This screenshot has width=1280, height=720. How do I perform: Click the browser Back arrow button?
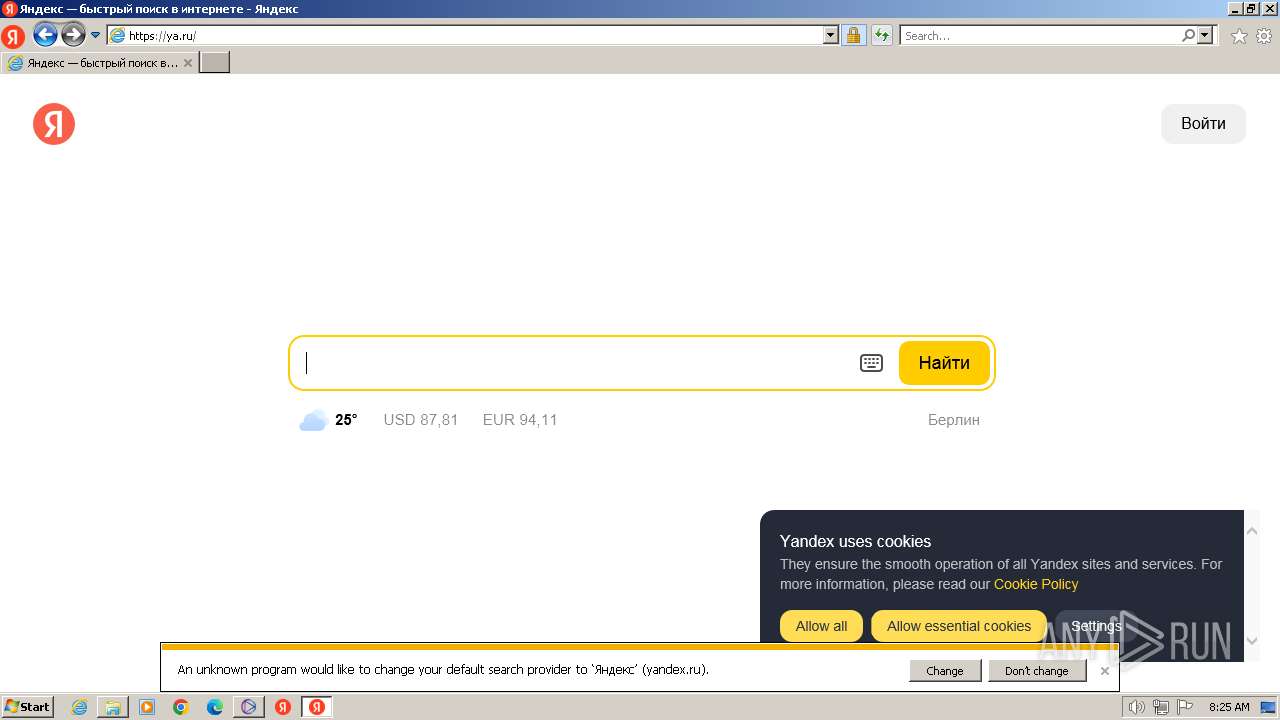point(45,35)
